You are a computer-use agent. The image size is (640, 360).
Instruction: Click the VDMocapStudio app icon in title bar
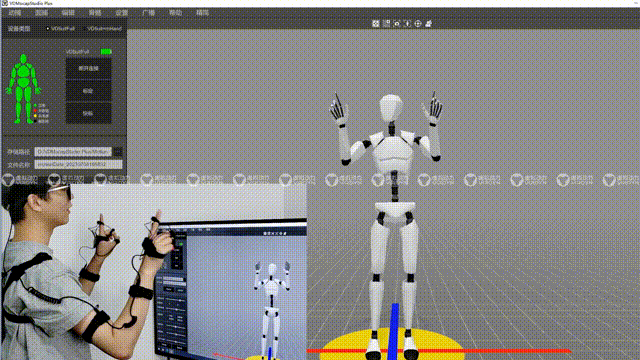point(4,3)
